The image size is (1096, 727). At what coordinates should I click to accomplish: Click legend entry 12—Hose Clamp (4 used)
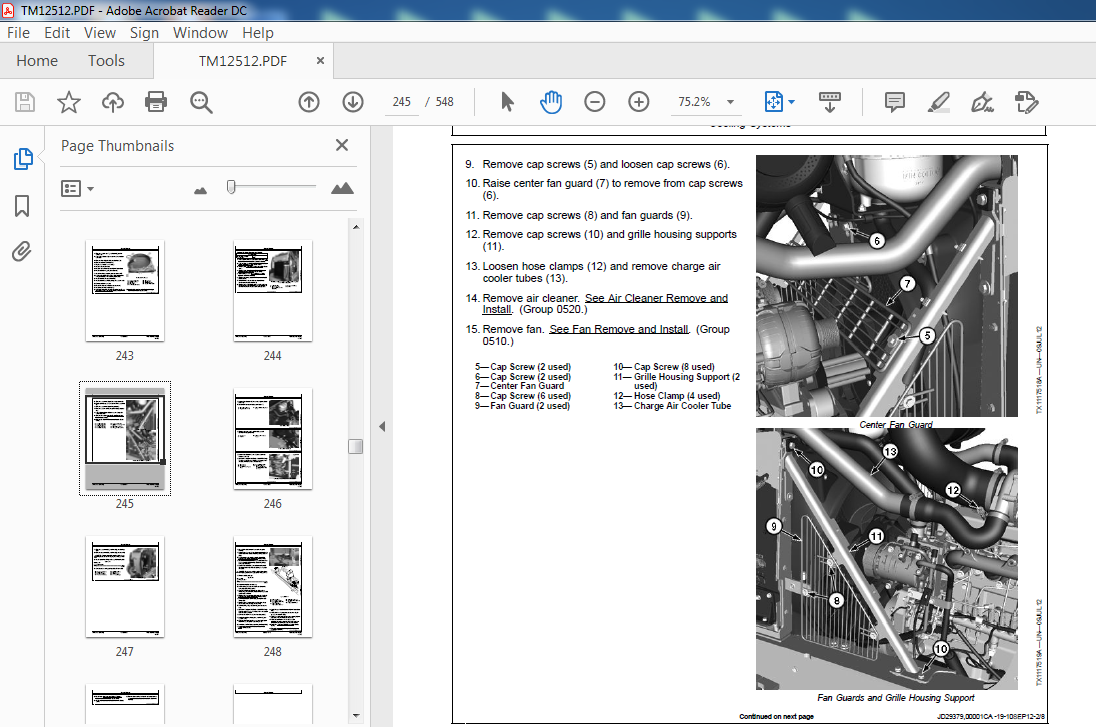[667, 396]
